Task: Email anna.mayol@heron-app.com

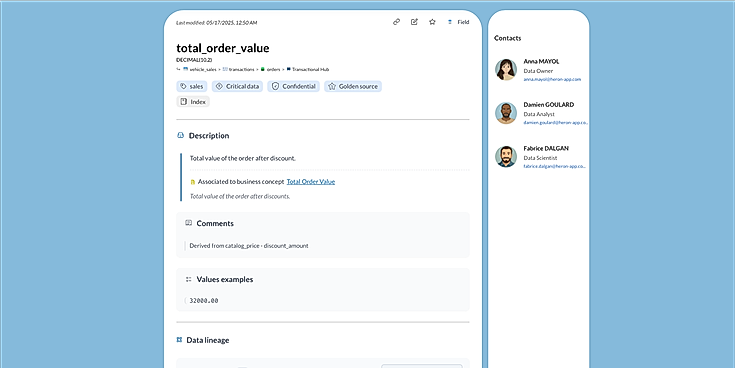Action: (552, 80)
